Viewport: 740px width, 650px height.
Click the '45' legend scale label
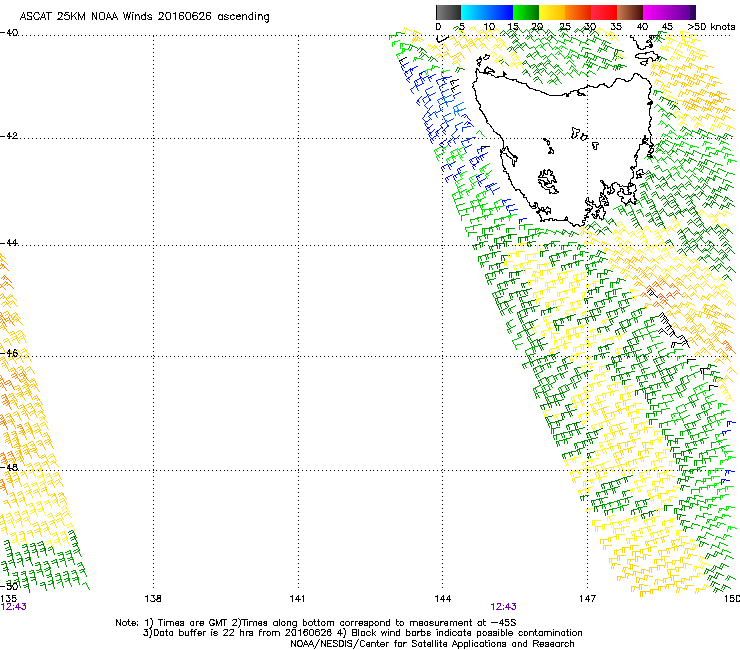click(667, 27)
